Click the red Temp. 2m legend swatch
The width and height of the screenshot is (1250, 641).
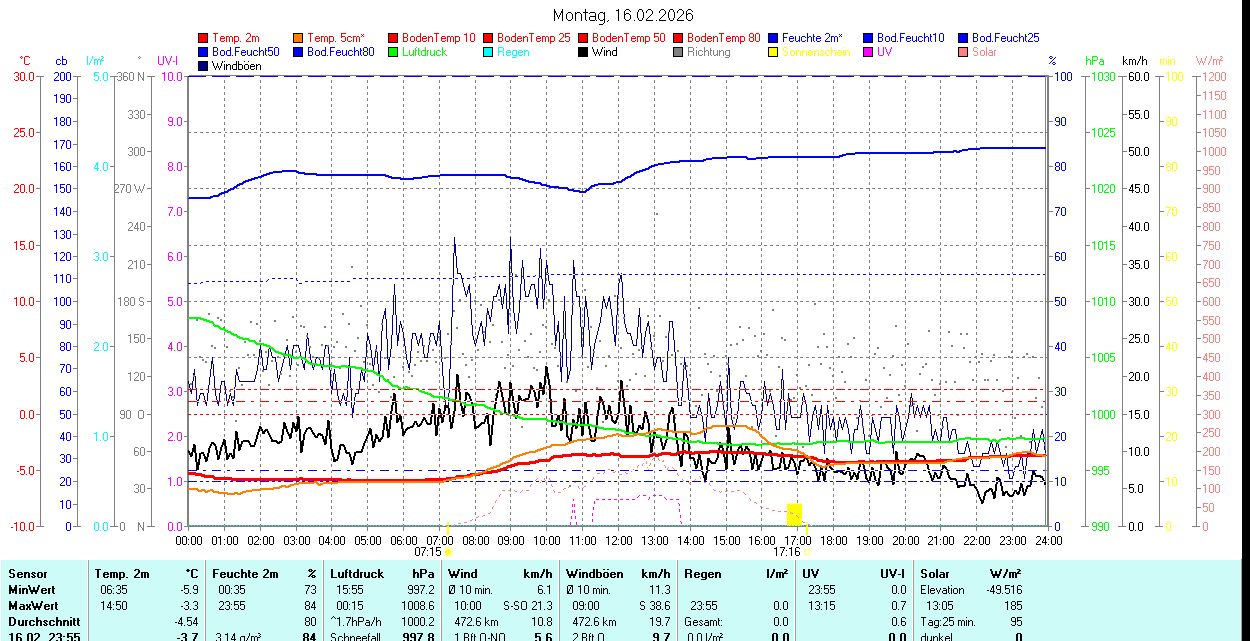204,38
